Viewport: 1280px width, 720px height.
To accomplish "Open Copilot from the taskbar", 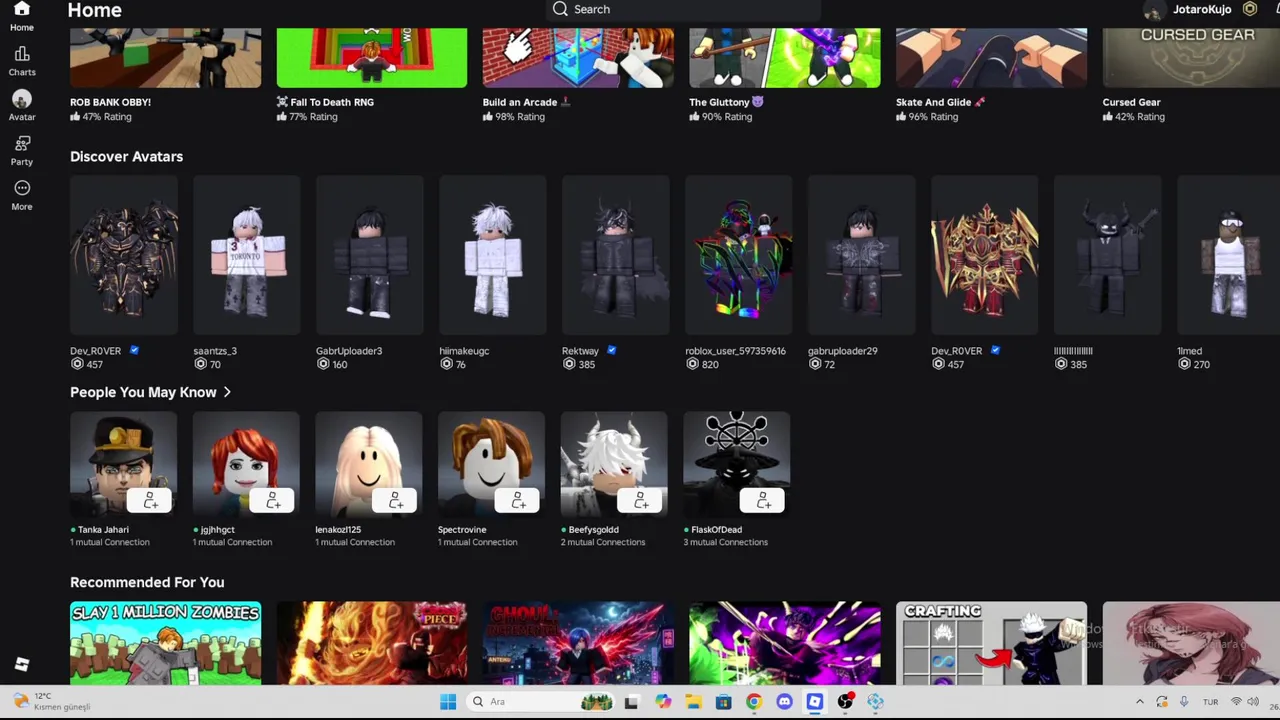I will click(663, 702).
